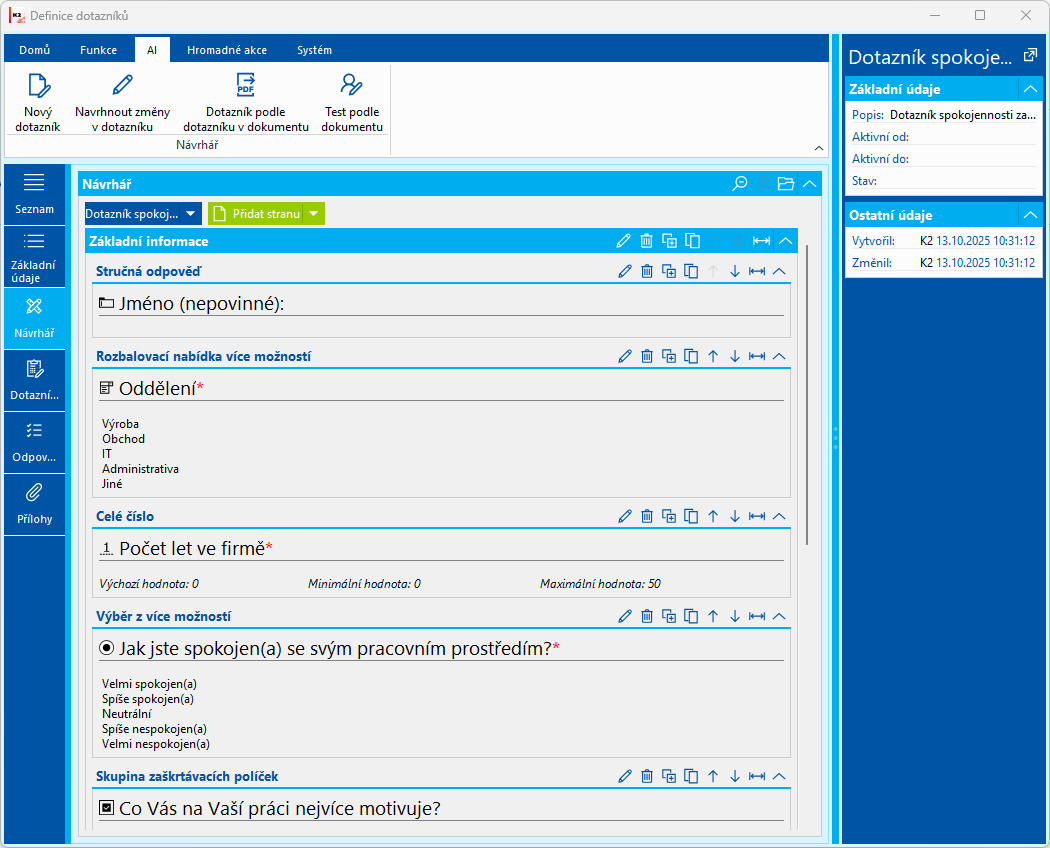Click the Neutrální option
Viewport: 1050px width, 848px height.
click(127, 714)
